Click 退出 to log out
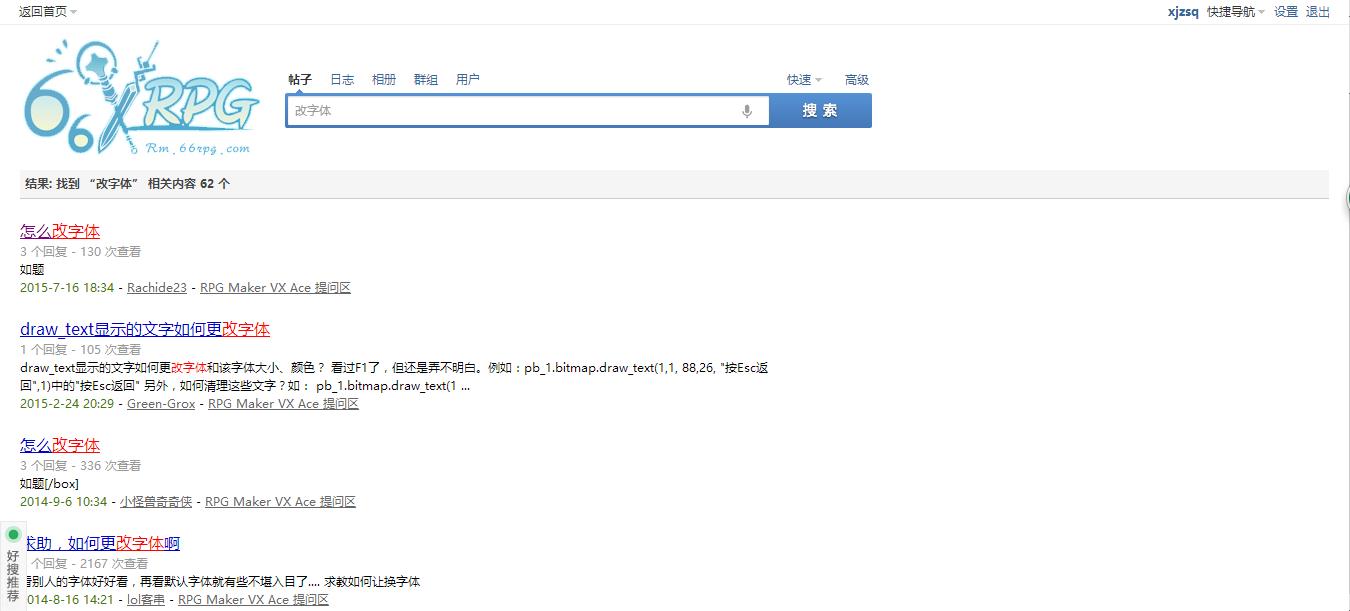The image size is (1350, 611). 1318,12
